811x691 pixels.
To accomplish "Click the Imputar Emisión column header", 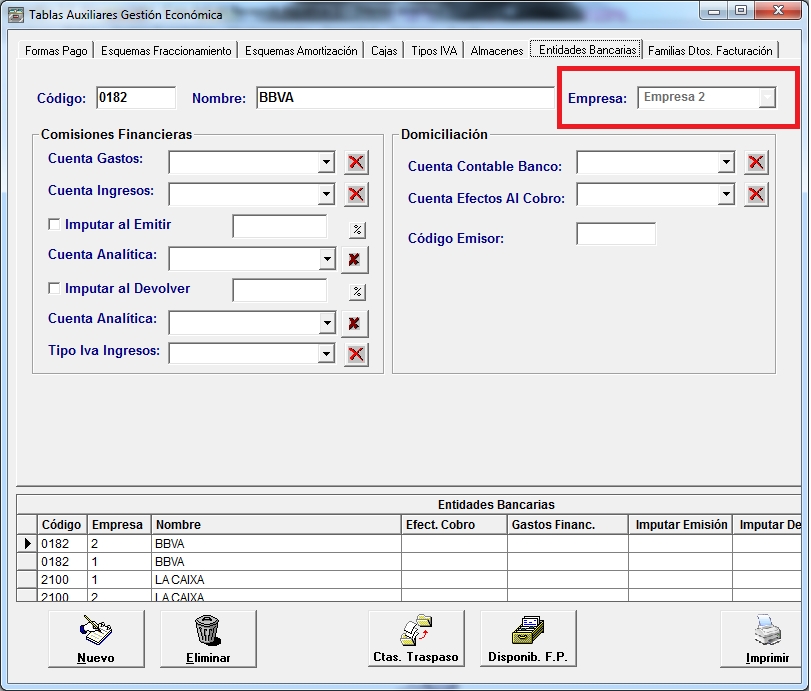I will click(680, 524).
